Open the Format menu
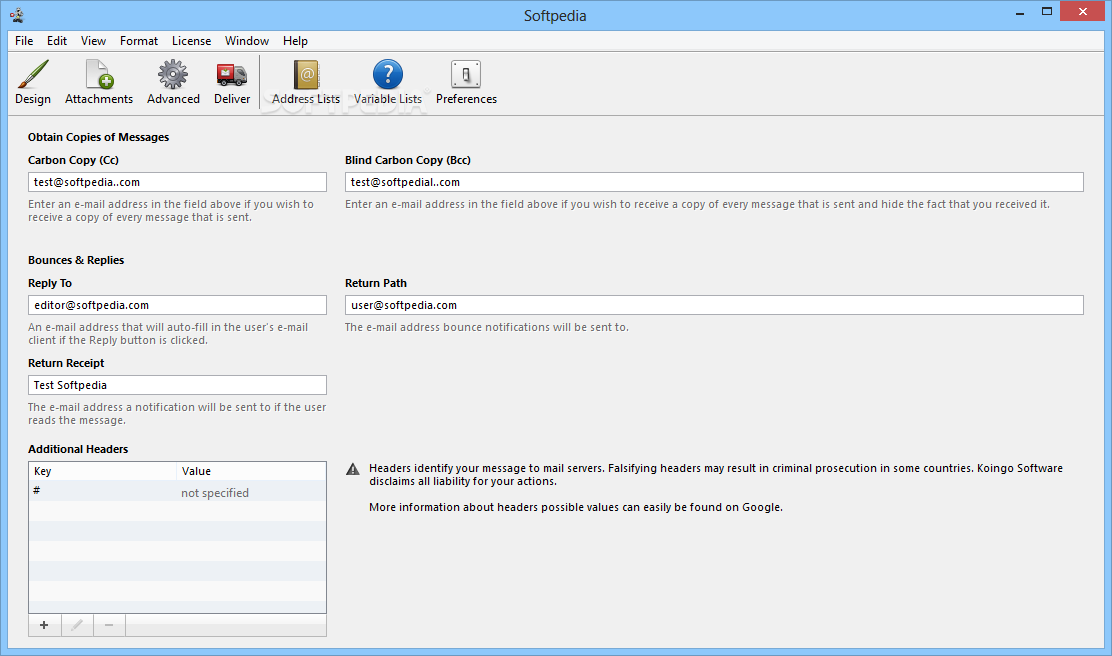The height and width of the screenshot is (656, 1112). (138, 40)
